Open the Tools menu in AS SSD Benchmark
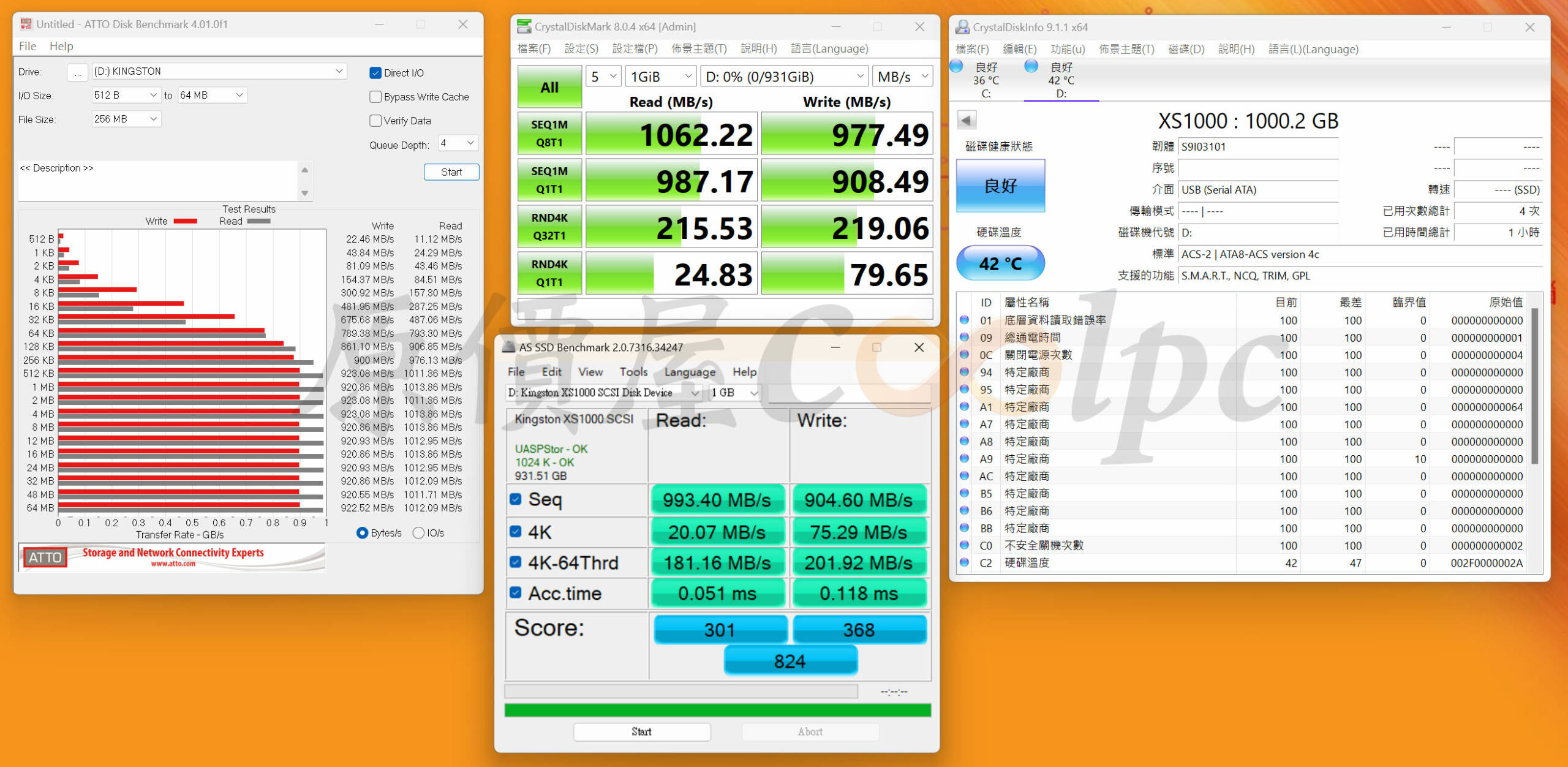 pos(633,372)
